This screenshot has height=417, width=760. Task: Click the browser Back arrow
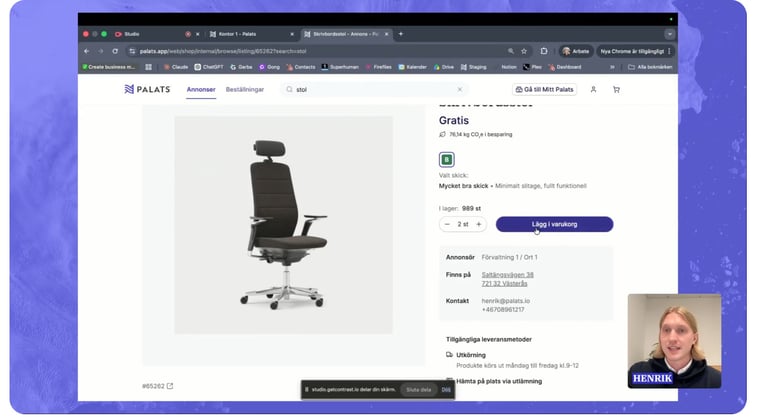(86, 51)
